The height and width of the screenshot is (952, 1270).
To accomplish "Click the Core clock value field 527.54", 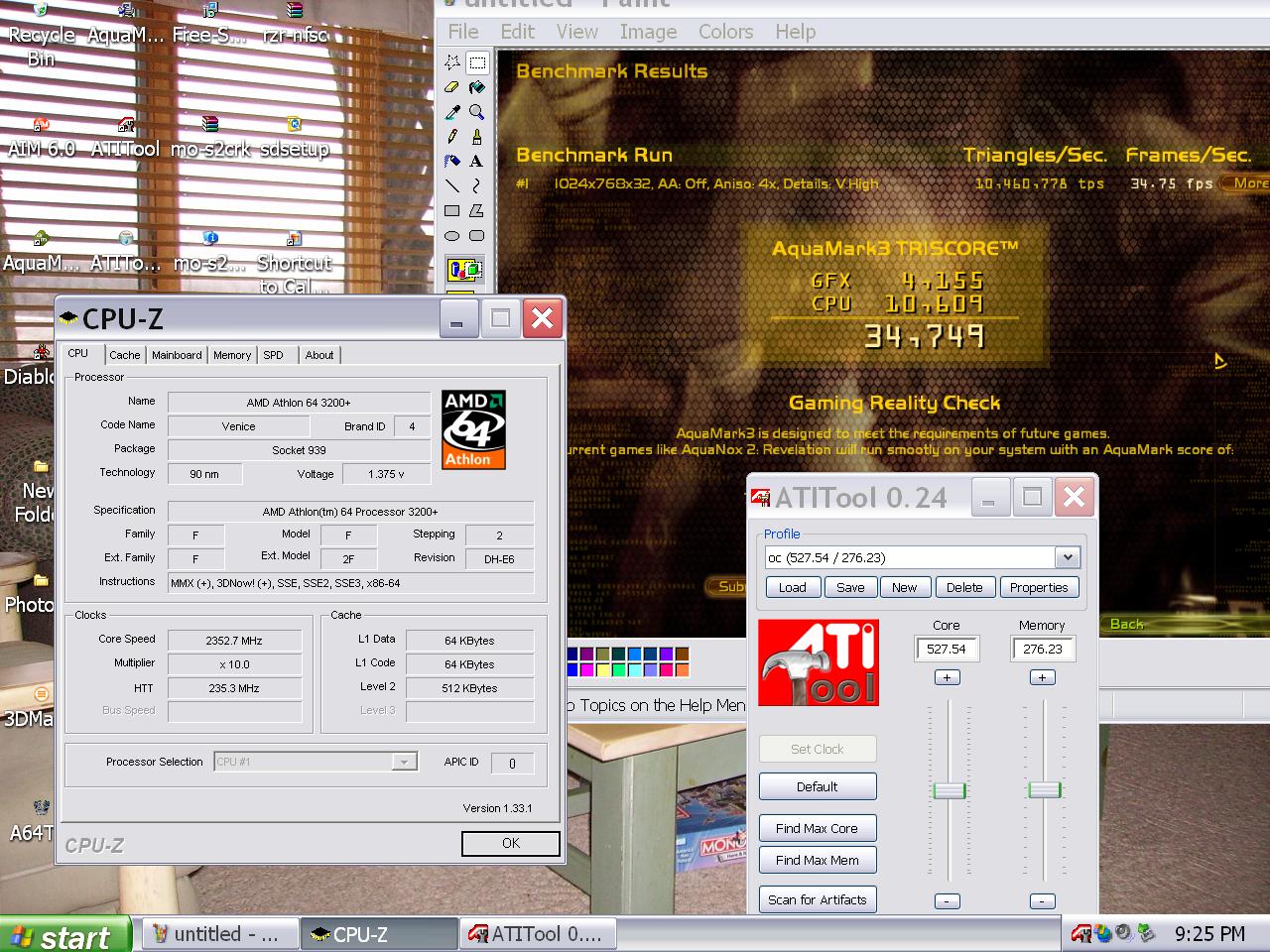I will coord(947,649).
